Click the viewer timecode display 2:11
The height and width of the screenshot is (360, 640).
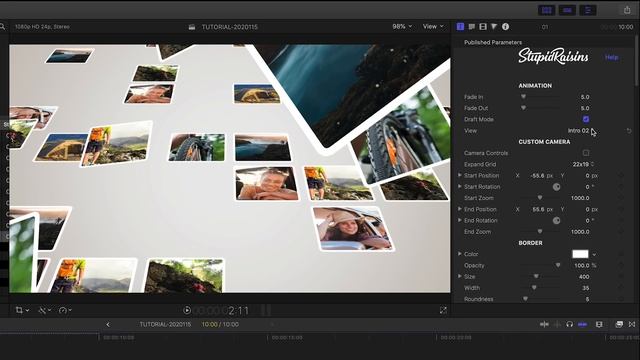[x=239, y=311]
